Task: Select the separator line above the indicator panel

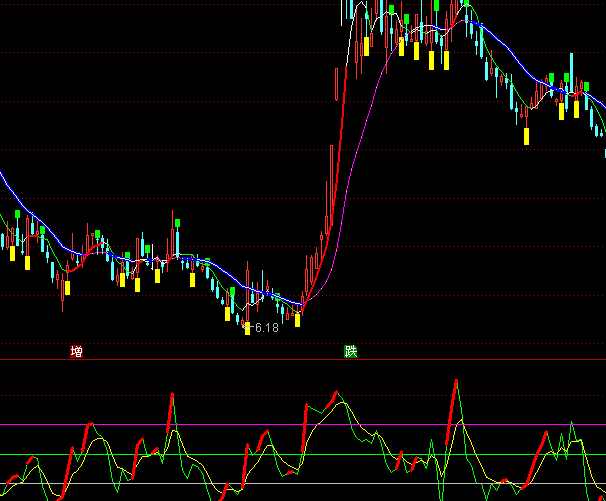Action: click(x=300, y=360)
